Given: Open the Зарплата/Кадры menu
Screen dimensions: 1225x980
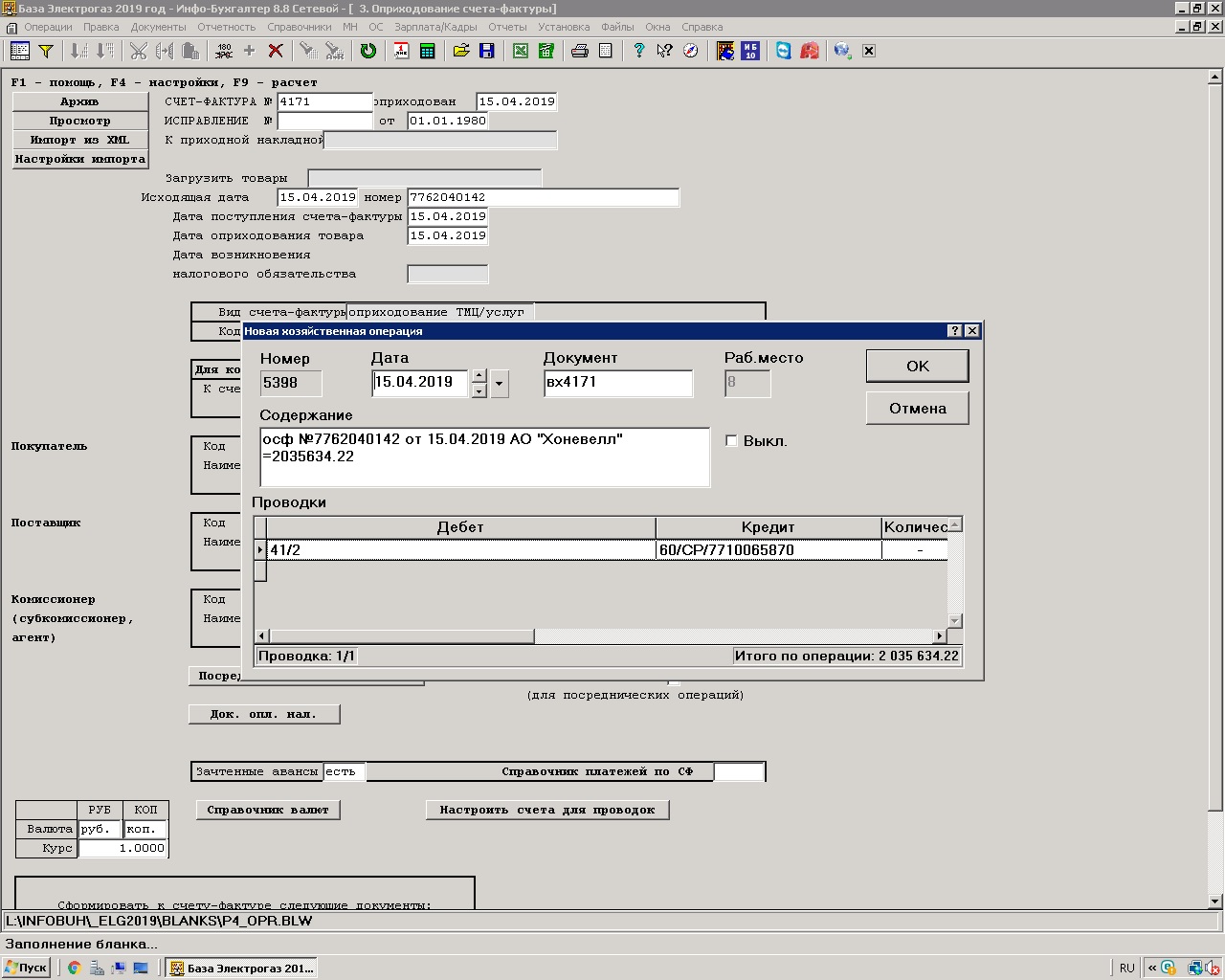Looking at the screenshot, I should [434, 27].
